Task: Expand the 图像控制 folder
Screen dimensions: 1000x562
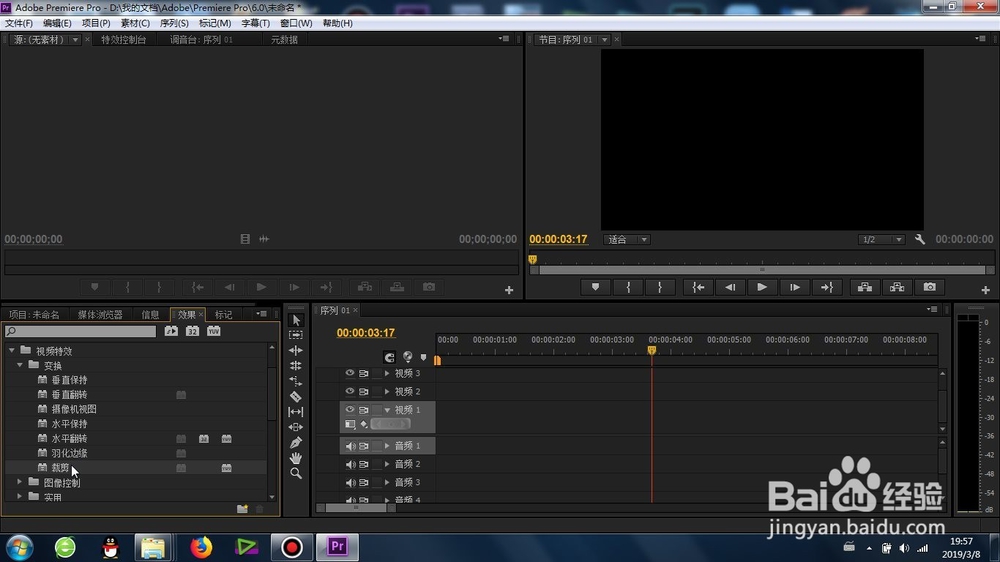Action: tap(19, 482)
